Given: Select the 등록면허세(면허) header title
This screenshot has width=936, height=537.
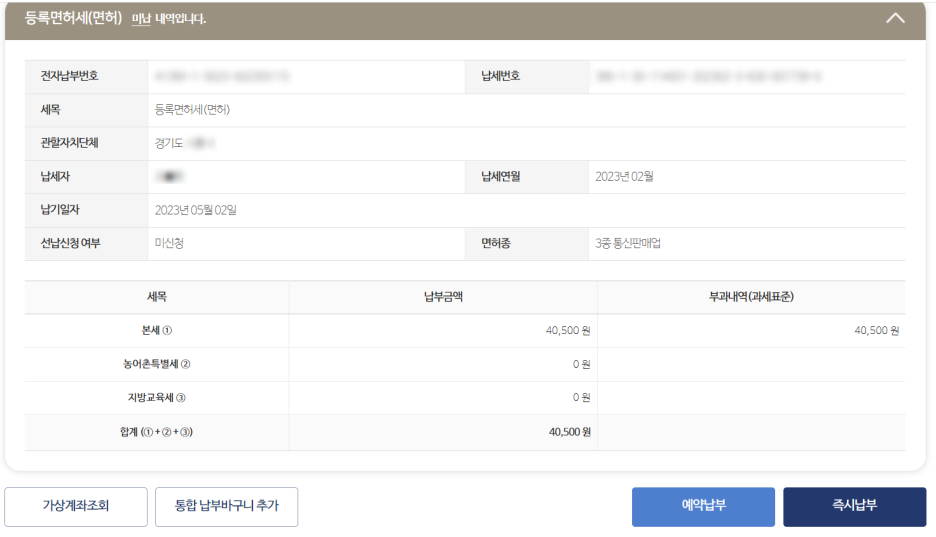Looking at the screenshot, I should pos(73,18).
